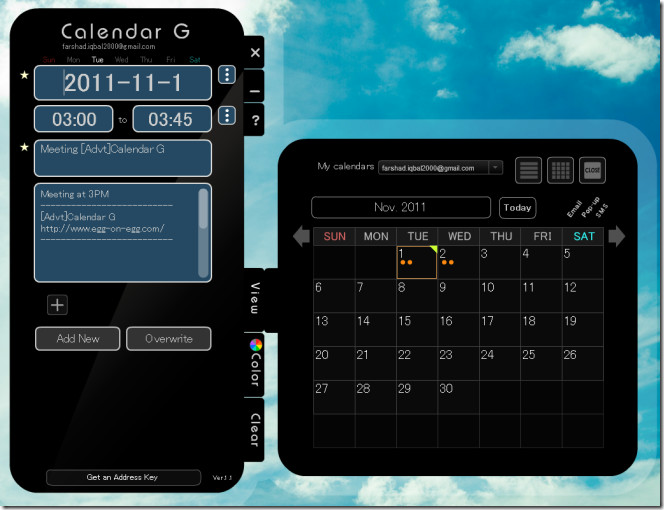Click the Email reminder label
This screenshot has height=510, width=664.
[574, 209]
